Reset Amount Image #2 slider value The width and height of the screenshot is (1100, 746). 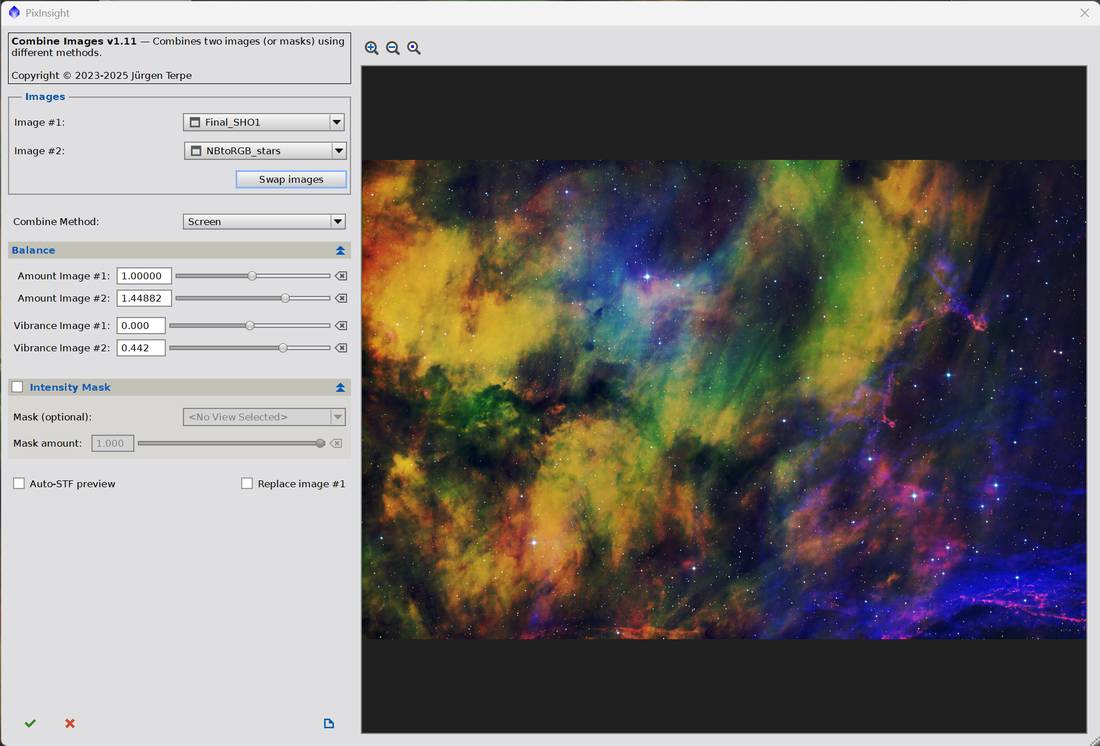(341, 298)
